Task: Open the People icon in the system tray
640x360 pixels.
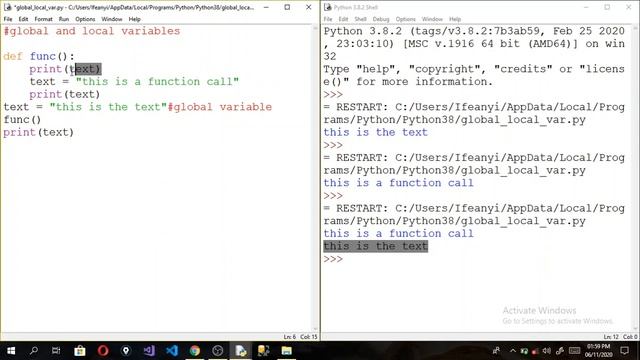Action: pyautogui.click(x=496, y=351)
